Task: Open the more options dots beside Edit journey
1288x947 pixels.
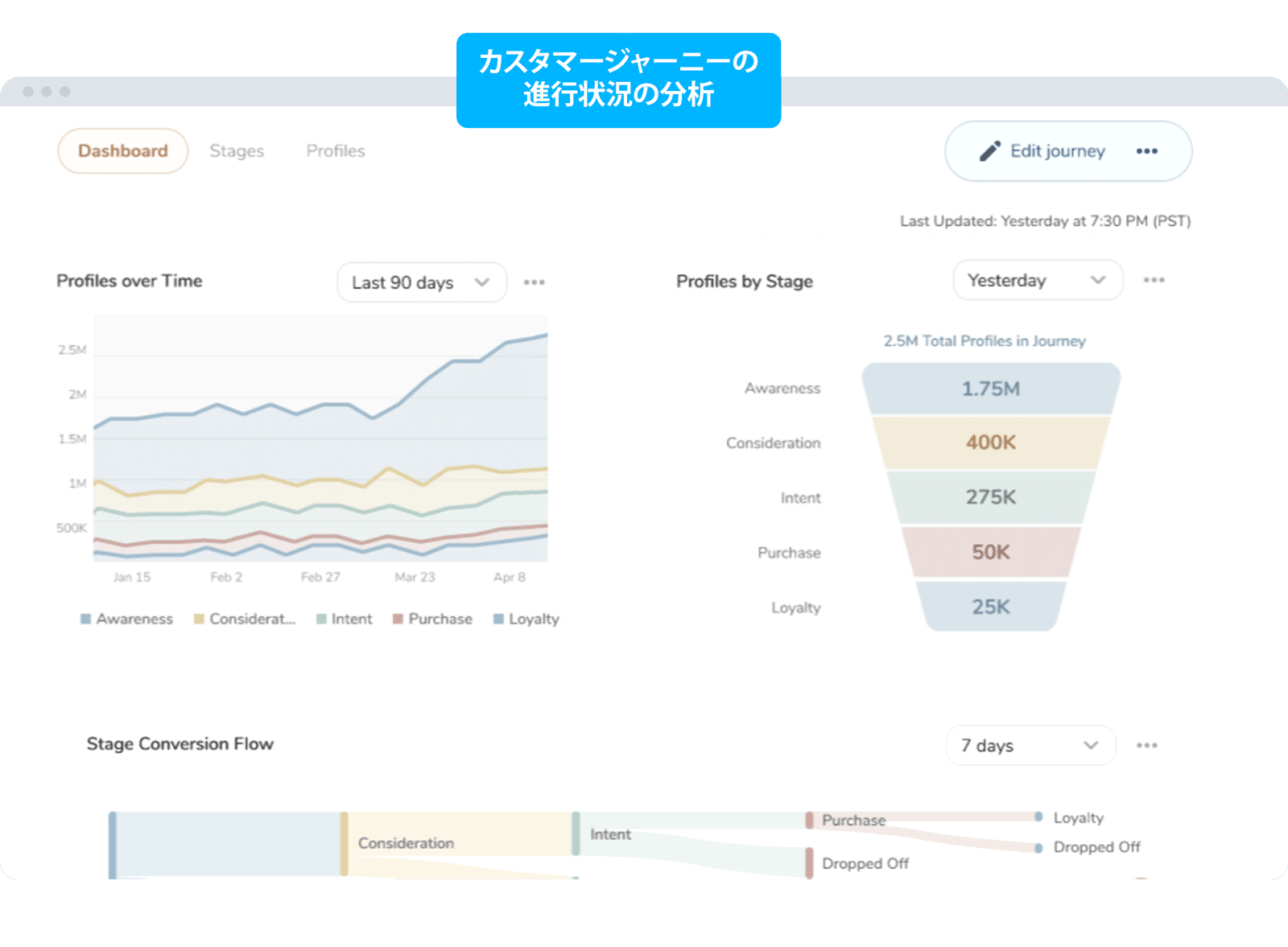Action: (x=1146, y=151)
